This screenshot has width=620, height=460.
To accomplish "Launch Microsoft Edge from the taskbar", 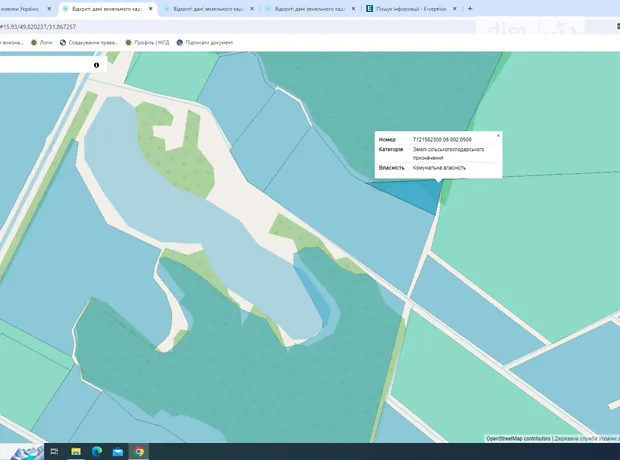I will pos(97,451).
